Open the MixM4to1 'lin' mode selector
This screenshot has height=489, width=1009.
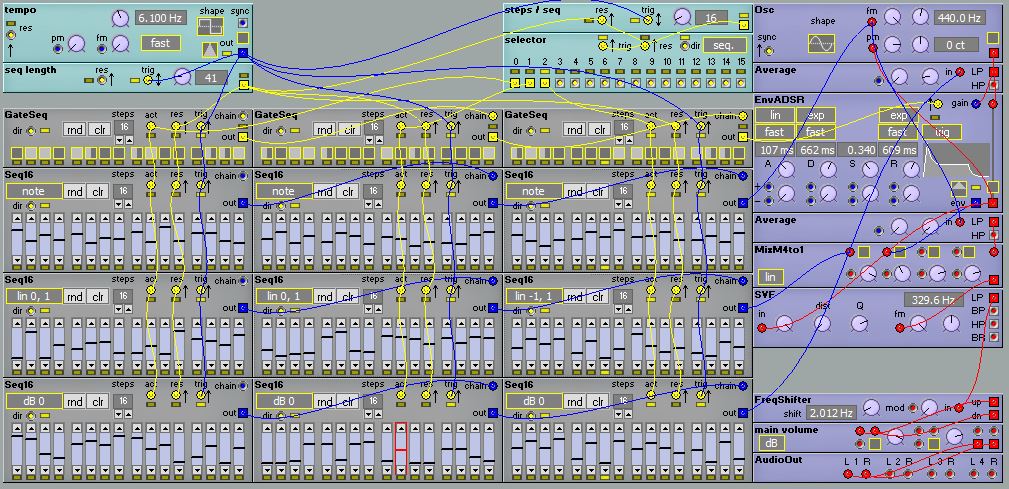(770, 277)
